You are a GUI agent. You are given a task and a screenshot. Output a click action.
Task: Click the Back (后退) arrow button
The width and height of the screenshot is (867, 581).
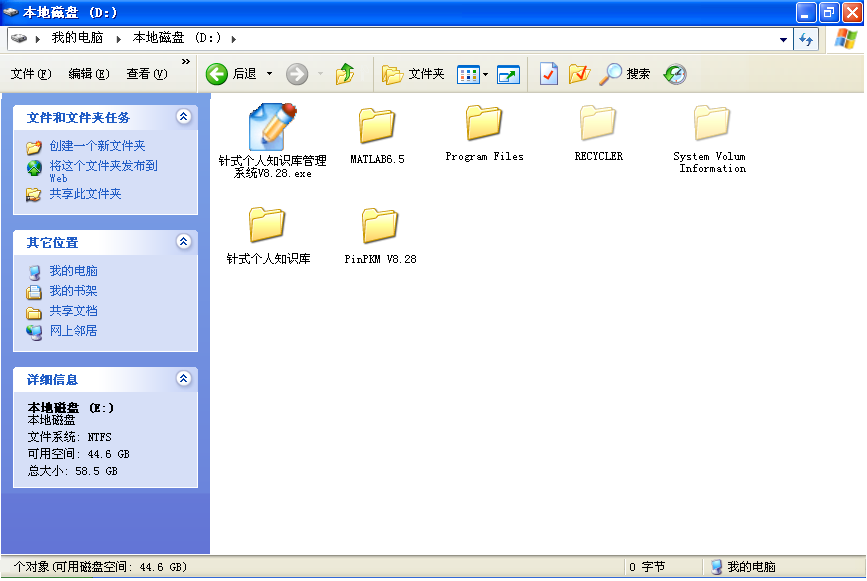pos(218,74)
